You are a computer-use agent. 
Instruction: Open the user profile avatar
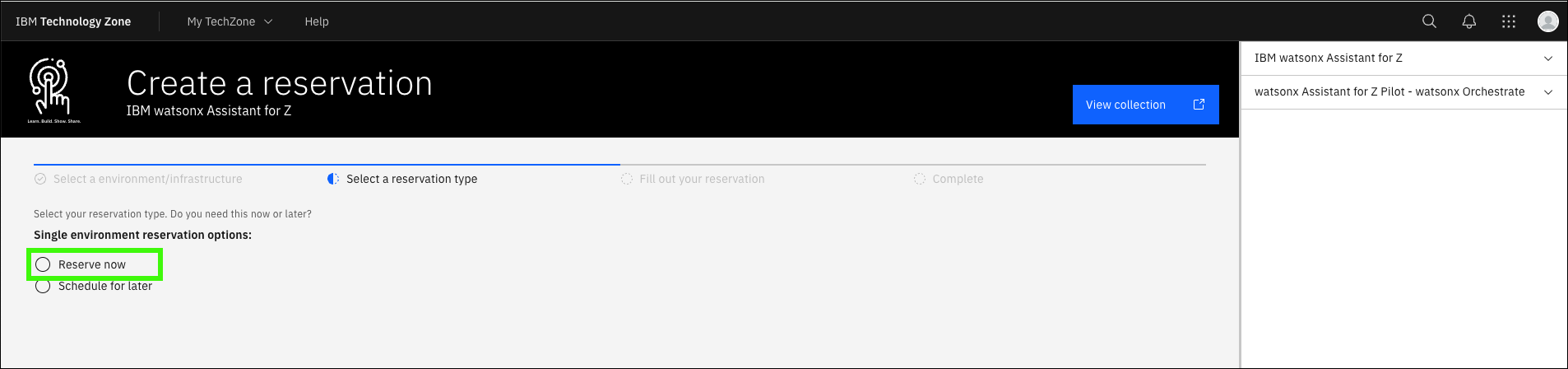[x=1548, y=21]
